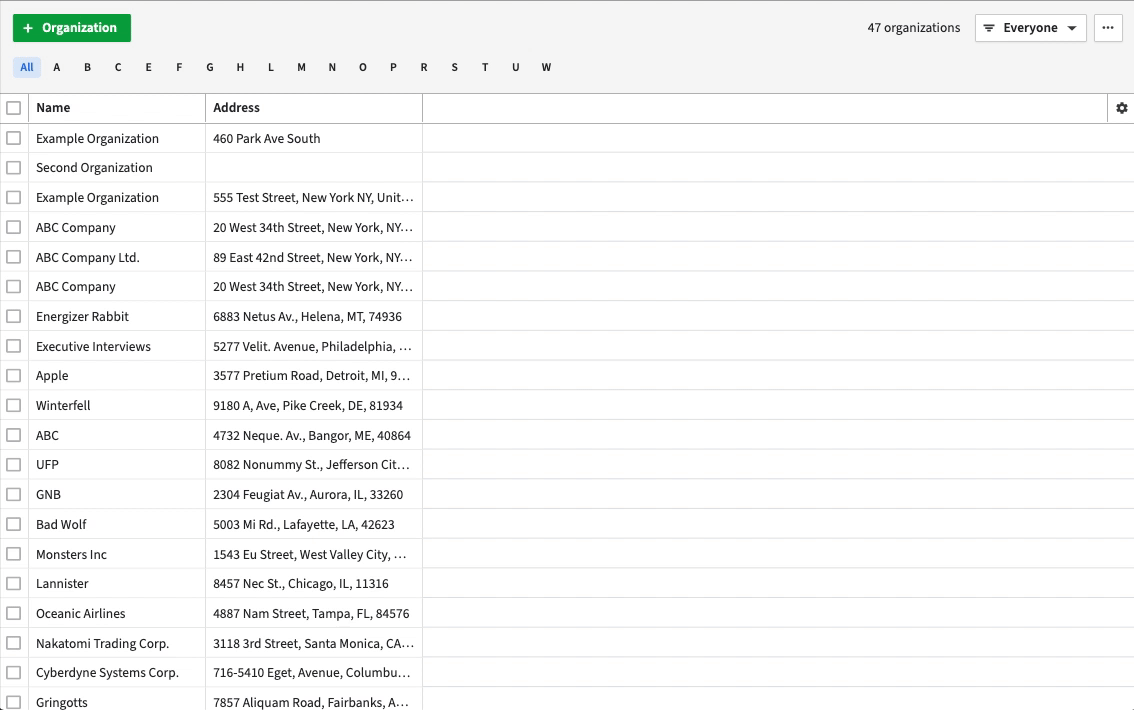Show all organizations with the All tab
The width and height of the screenshot is (1134, 710).
click(27, 68)
